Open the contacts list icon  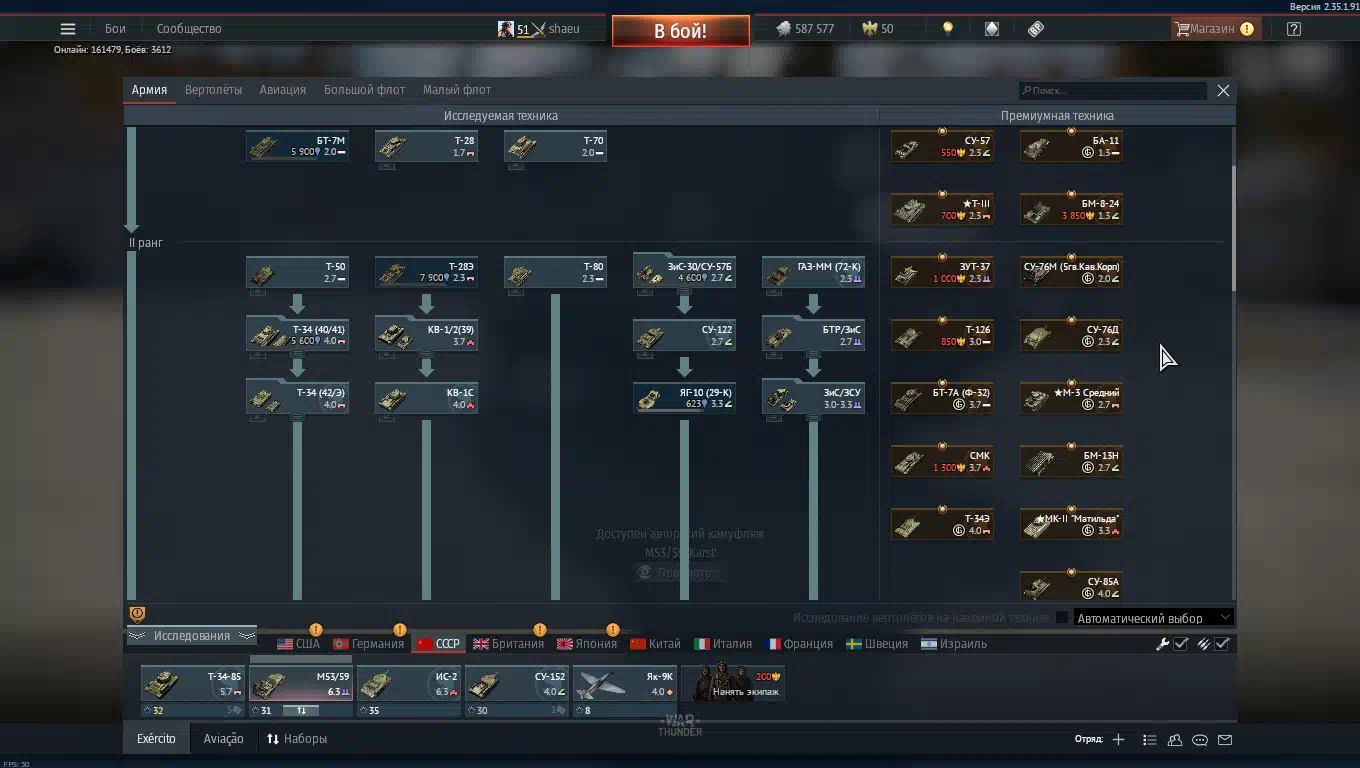(1175, 740)
